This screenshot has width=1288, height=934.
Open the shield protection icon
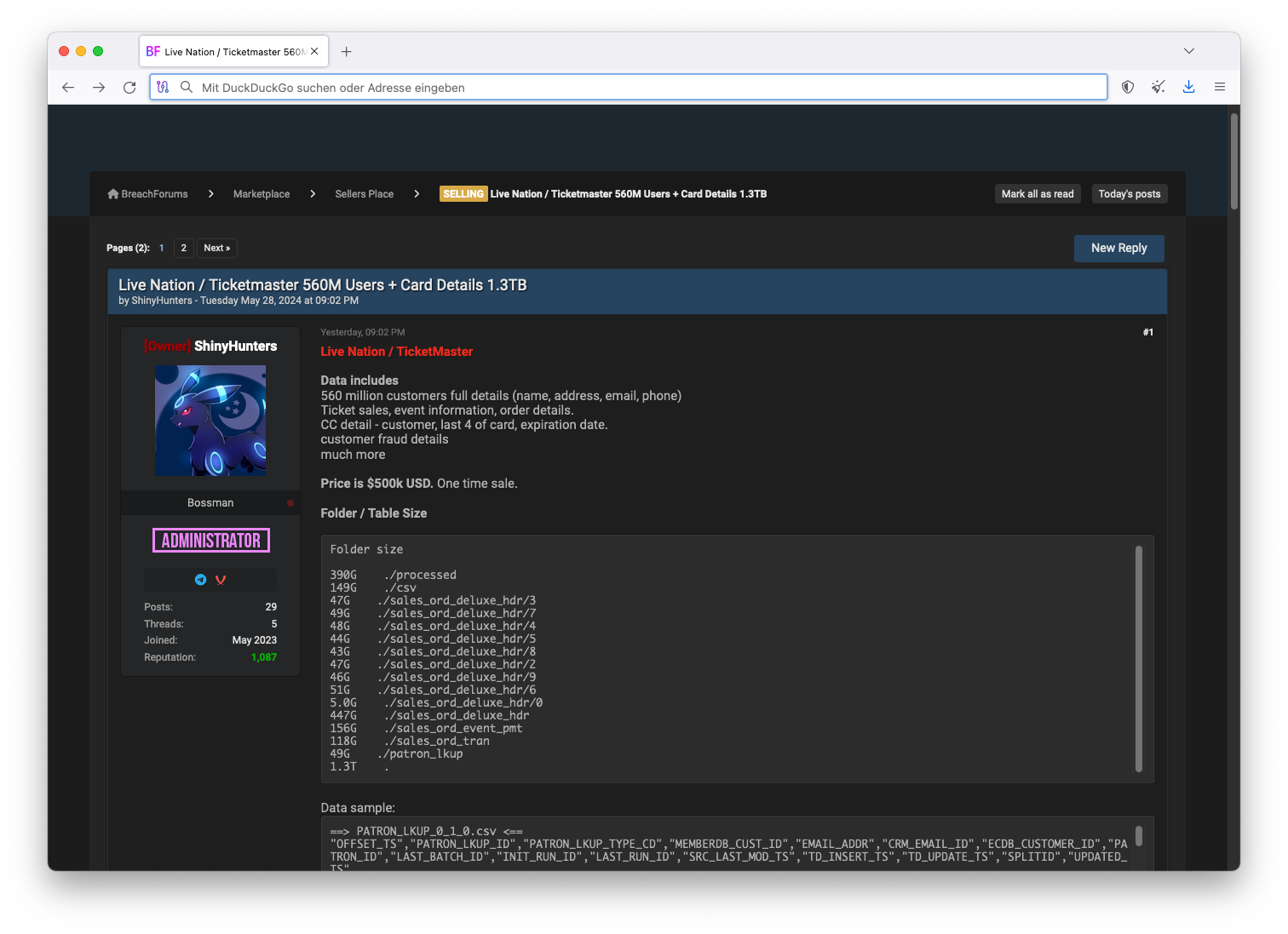[1128, 87]
